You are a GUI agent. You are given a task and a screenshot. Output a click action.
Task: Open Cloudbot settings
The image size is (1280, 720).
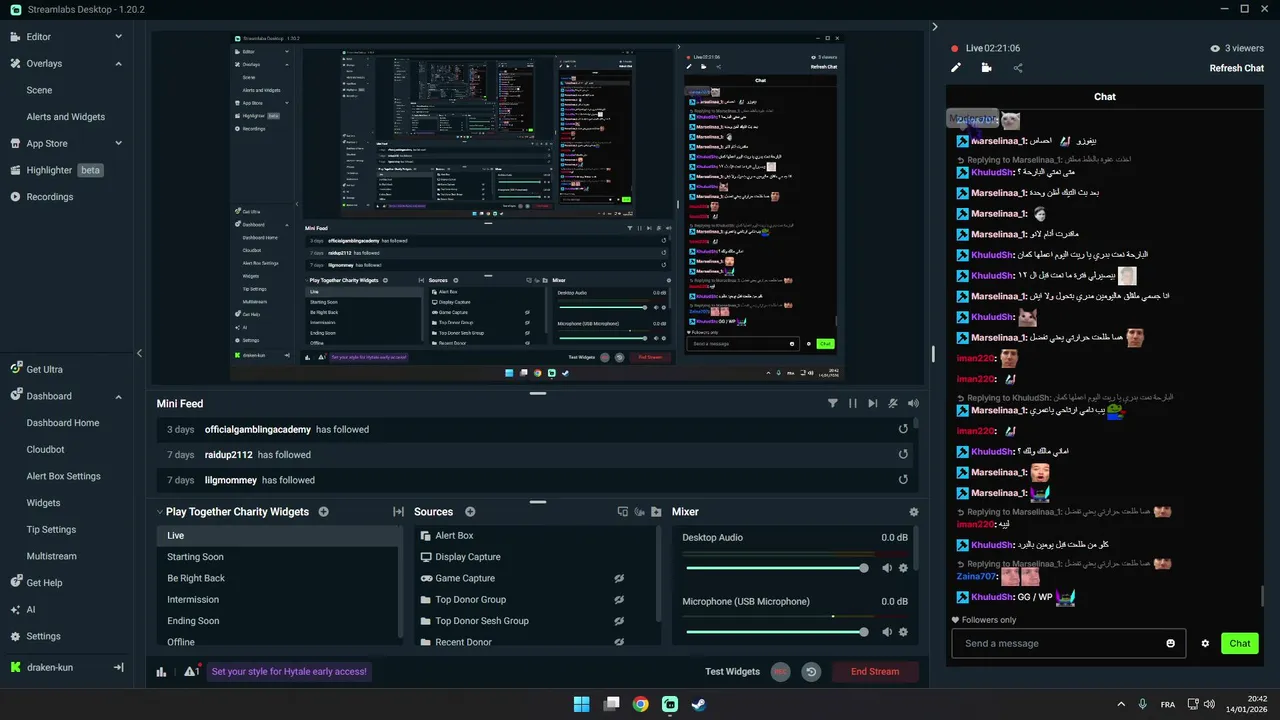click(45, 450)
